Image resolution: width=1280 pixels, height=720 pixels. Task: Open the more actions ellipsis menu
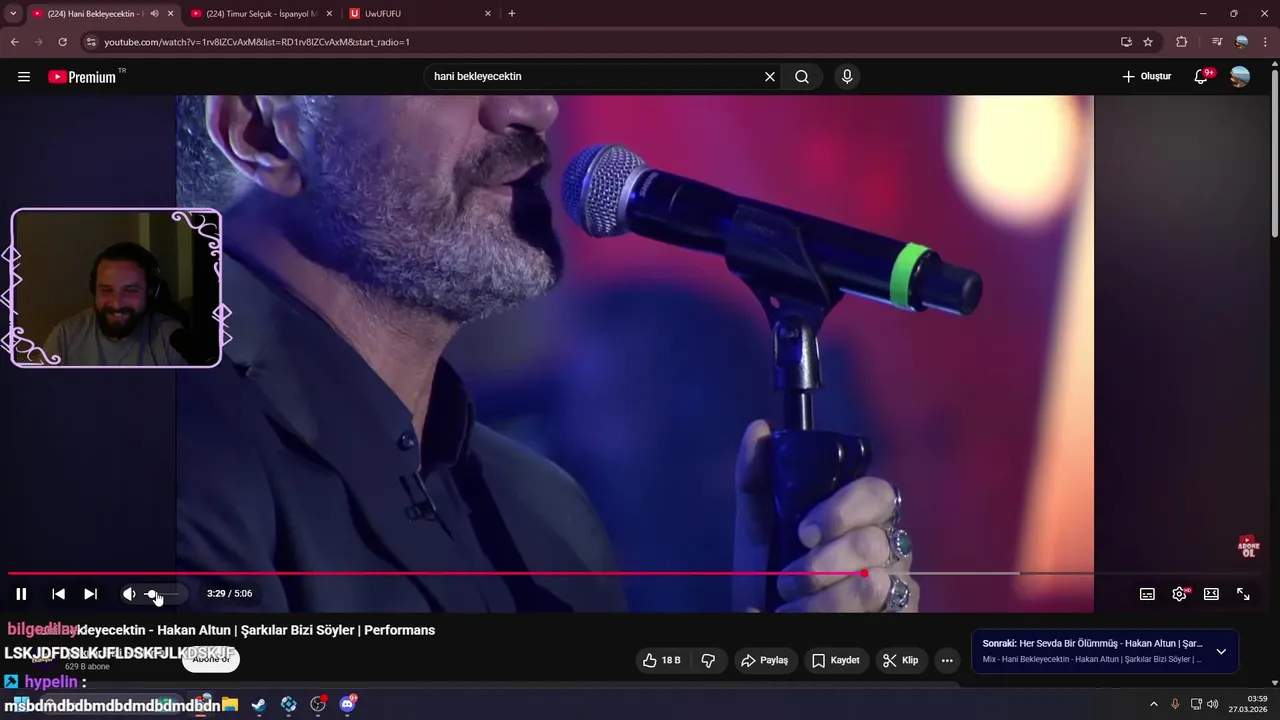point(947,660)
